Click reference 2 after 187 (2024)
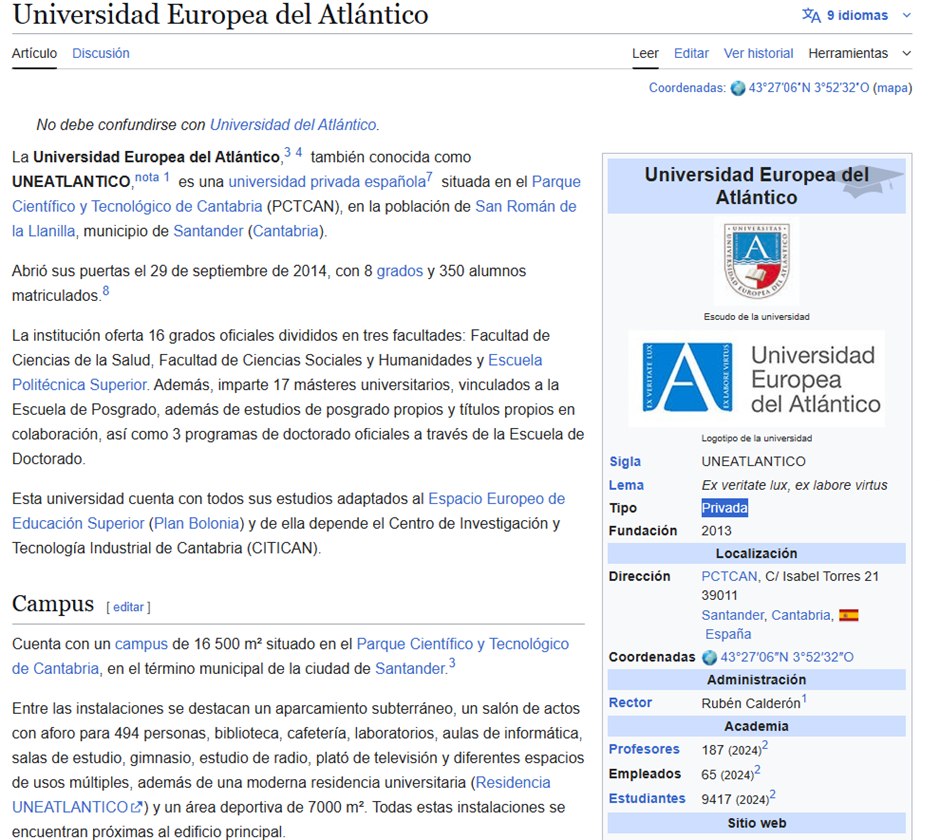This screenshot has width=940, height=840. tap(765, 745)
